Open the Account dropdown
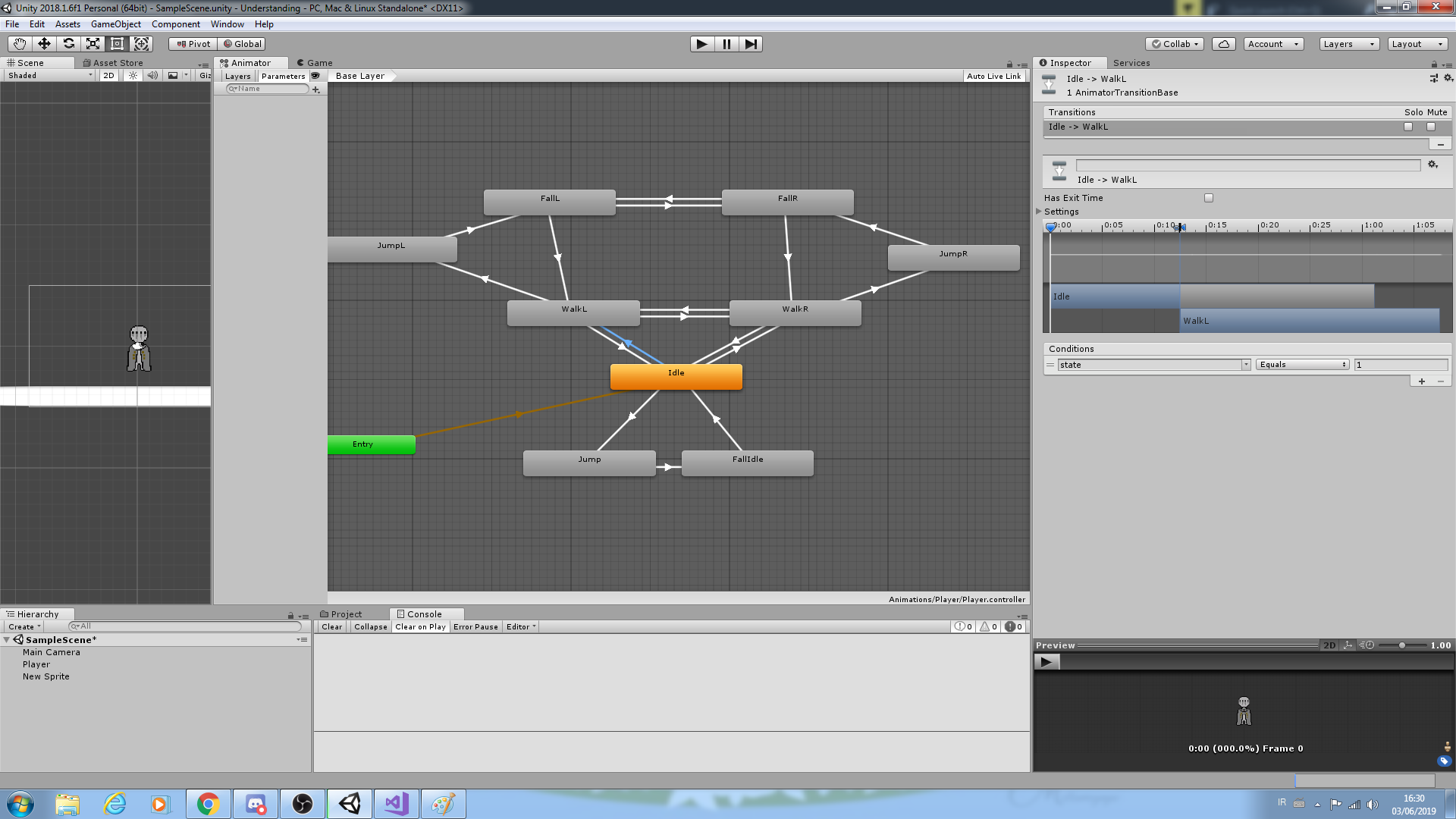1456x819 pixels. 1273,44
